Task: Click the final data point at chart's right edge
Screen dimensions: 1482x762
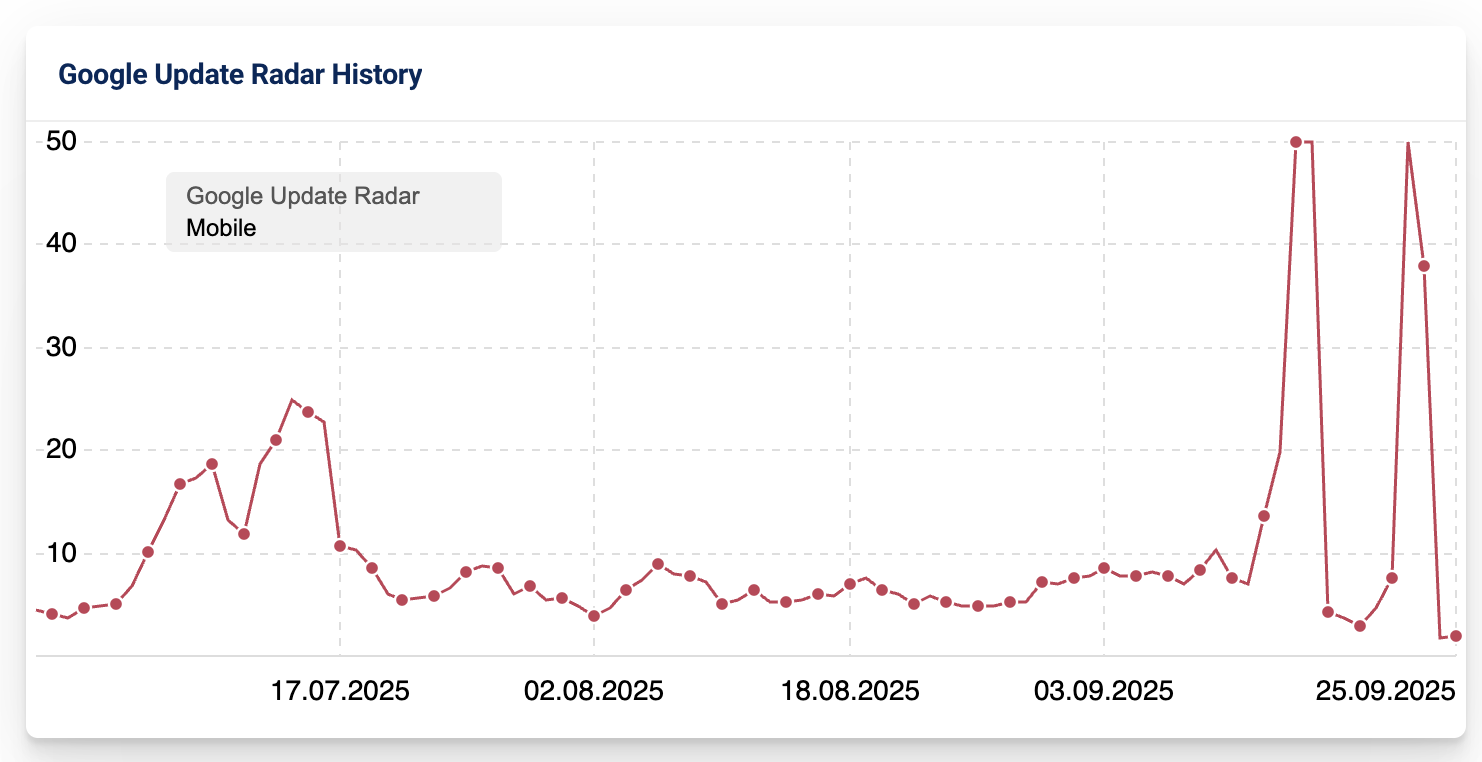Action: coord(1455,636)
